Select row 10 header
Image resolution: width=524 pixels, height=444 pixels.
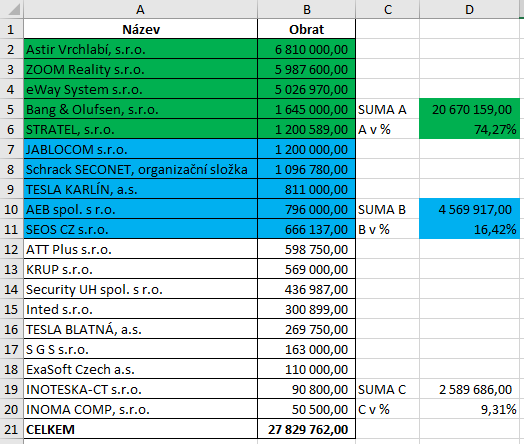pyautogui.click(x=11, y=209)
